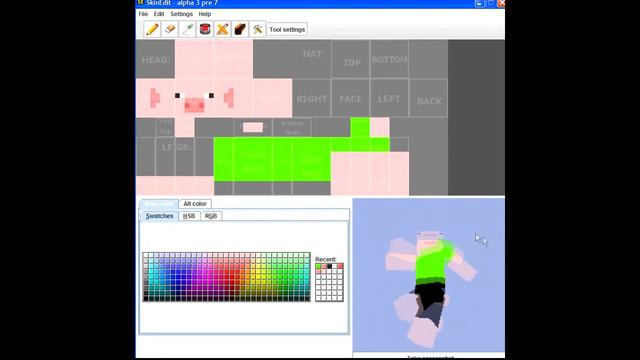
Task: Click the hat FACE template region
Action: coord(351,98)
